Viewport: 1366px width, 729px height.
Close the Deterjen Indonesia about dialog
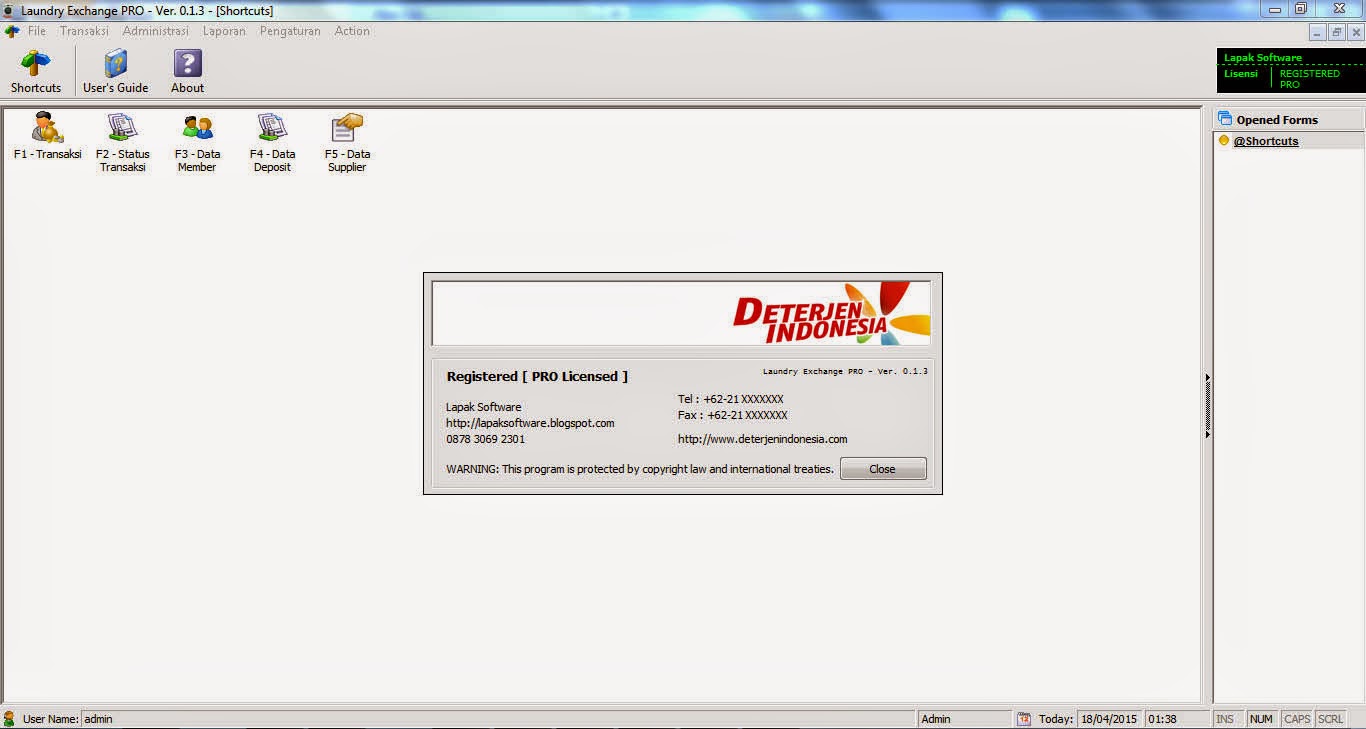(883, 468)
